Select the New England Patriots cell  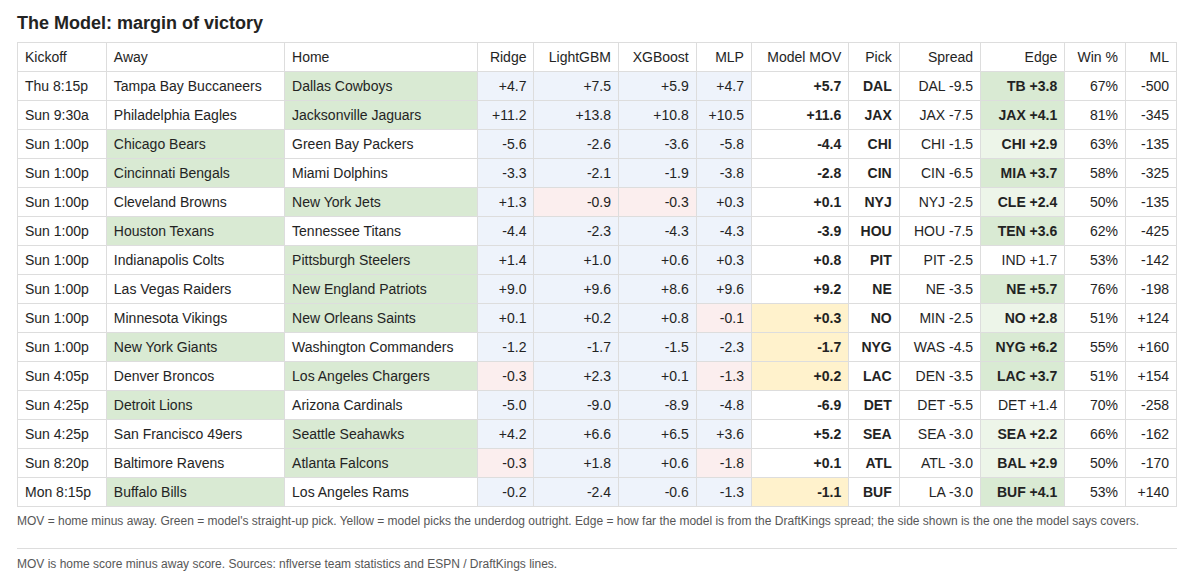tap(381, 289)
